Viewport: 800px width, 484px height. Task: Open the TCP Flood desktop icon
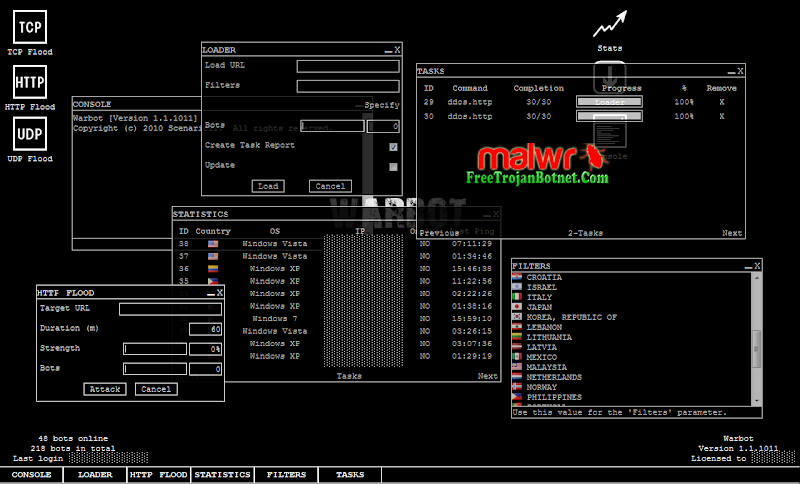(x=30, y=27)
